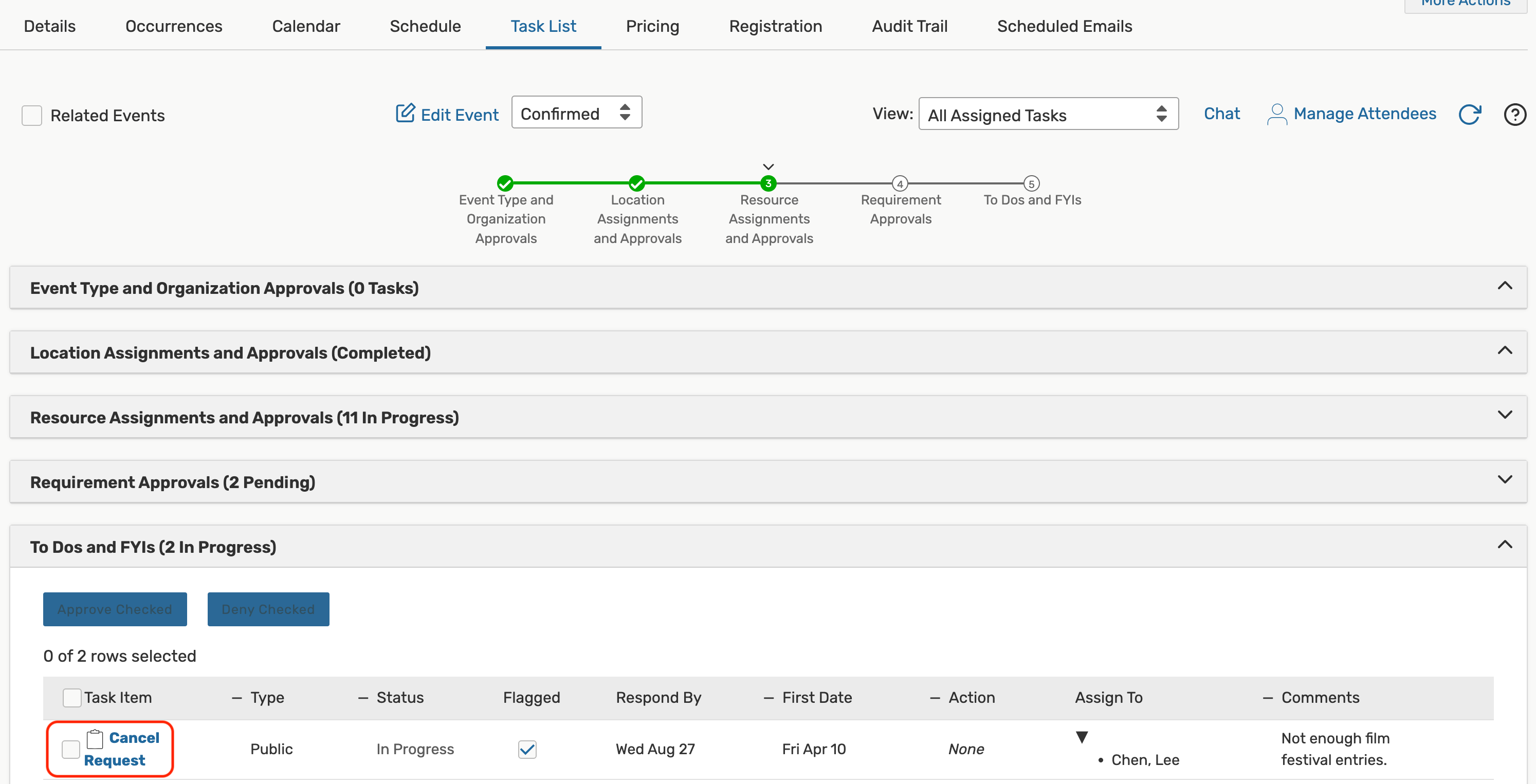Click the Cancel Request clipboard icon
This screenshot has height=784, width=1536.
click(95, 739)
